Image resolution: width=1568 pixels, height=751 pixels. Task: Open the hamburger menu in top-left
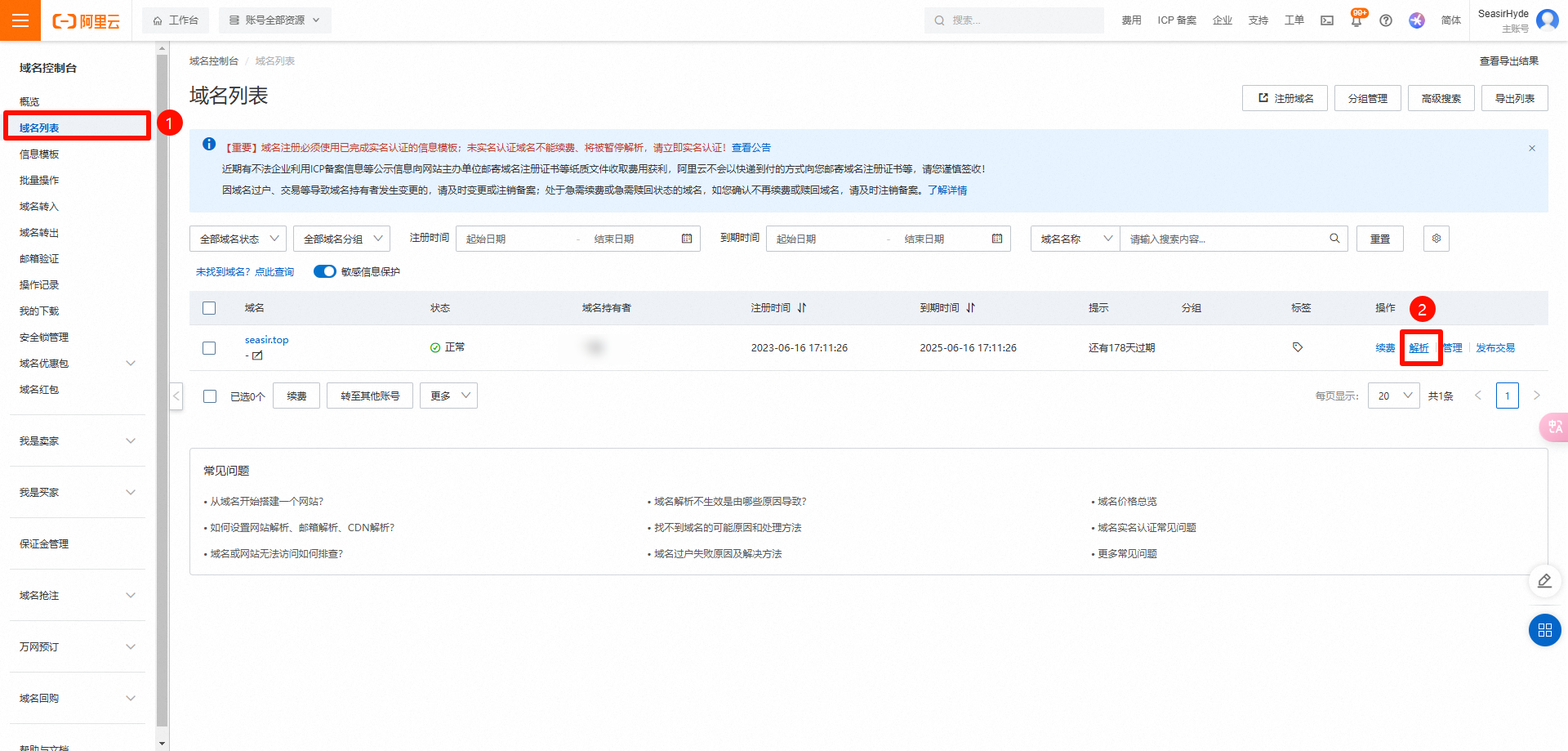pos(20,20)
